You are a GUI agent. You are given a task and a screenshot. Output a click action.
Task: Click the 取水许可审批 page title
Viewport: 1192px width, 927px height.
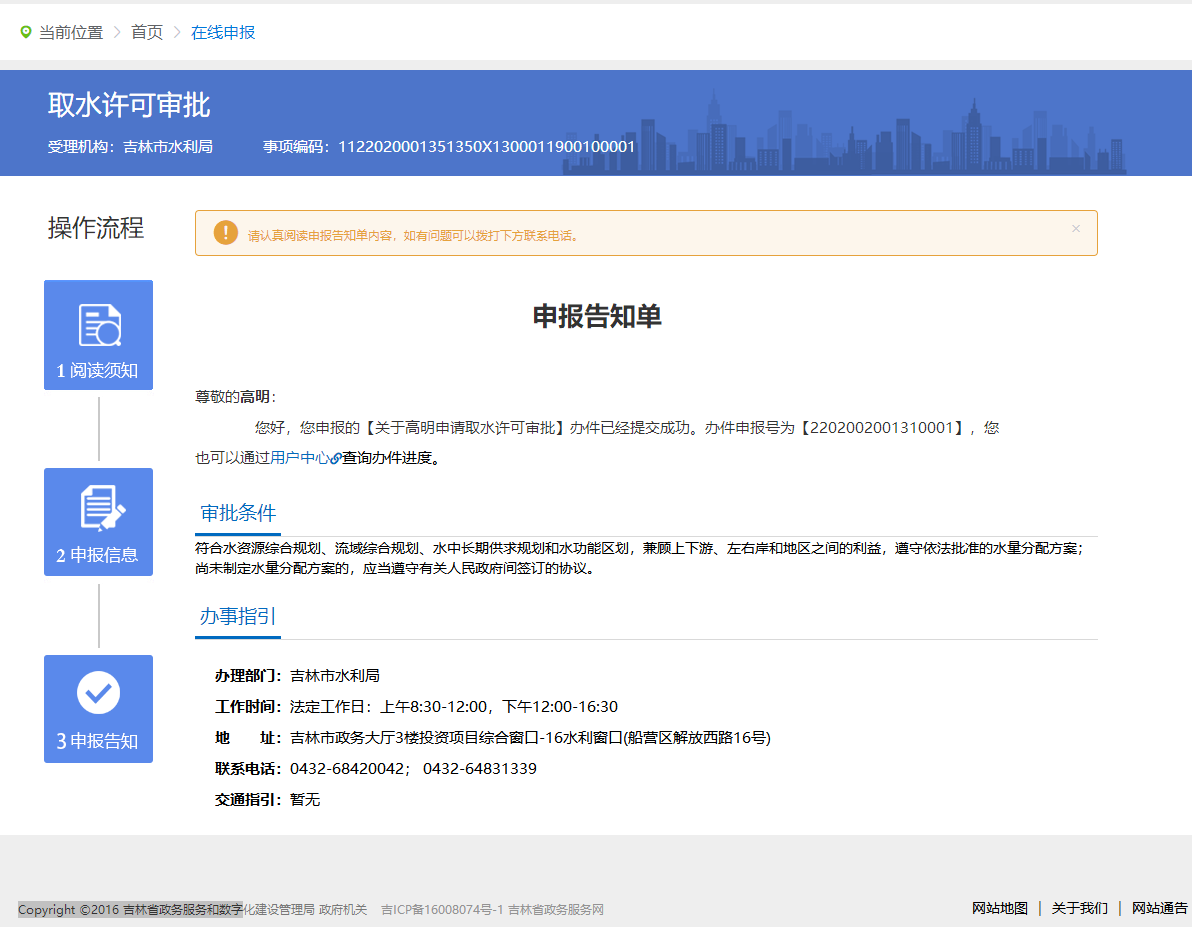(129, 106)
